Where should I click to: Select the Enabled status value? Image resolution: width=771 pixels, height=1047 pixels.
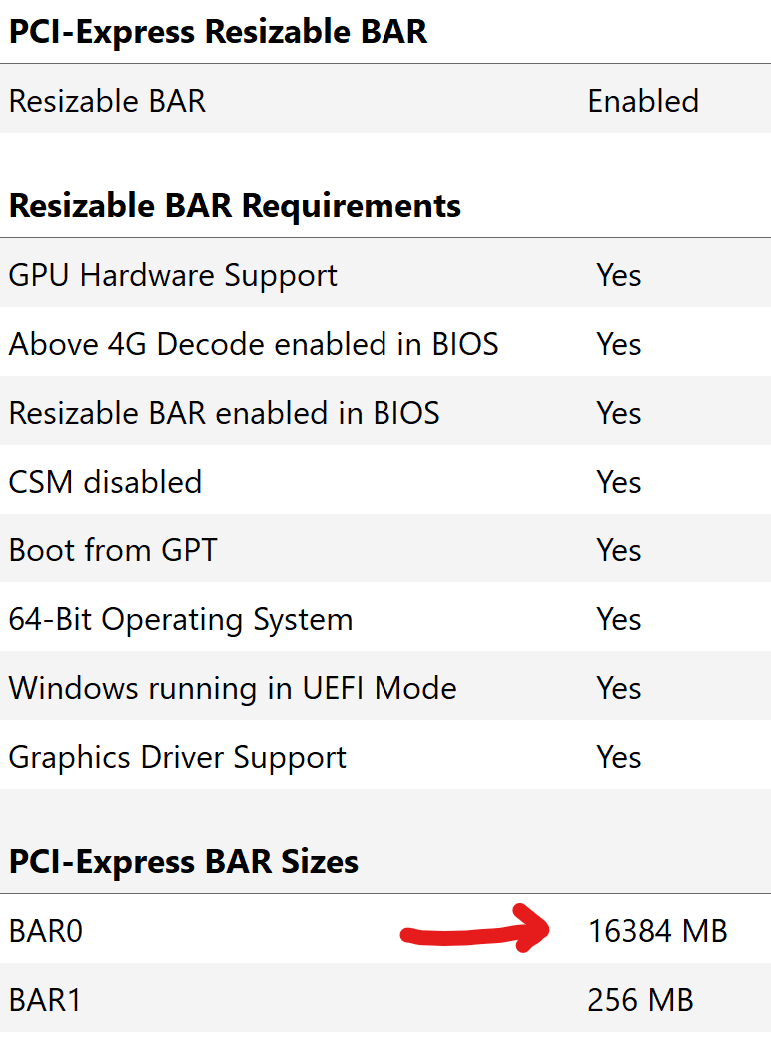[x=643, y=101]
